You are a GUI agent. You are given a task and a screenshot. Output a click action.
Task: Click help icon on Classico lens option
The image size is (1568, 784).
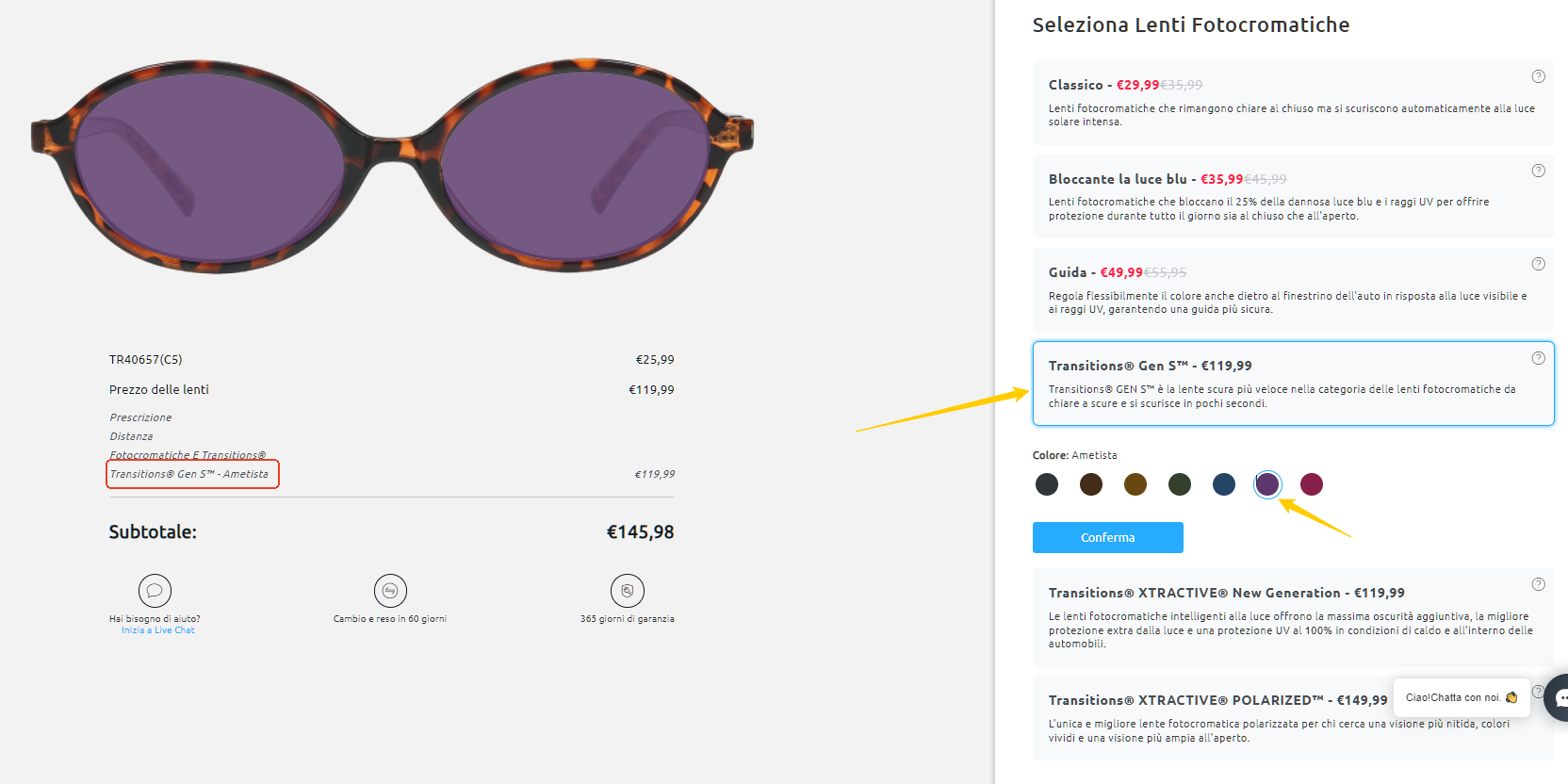tap(1538, 76)
